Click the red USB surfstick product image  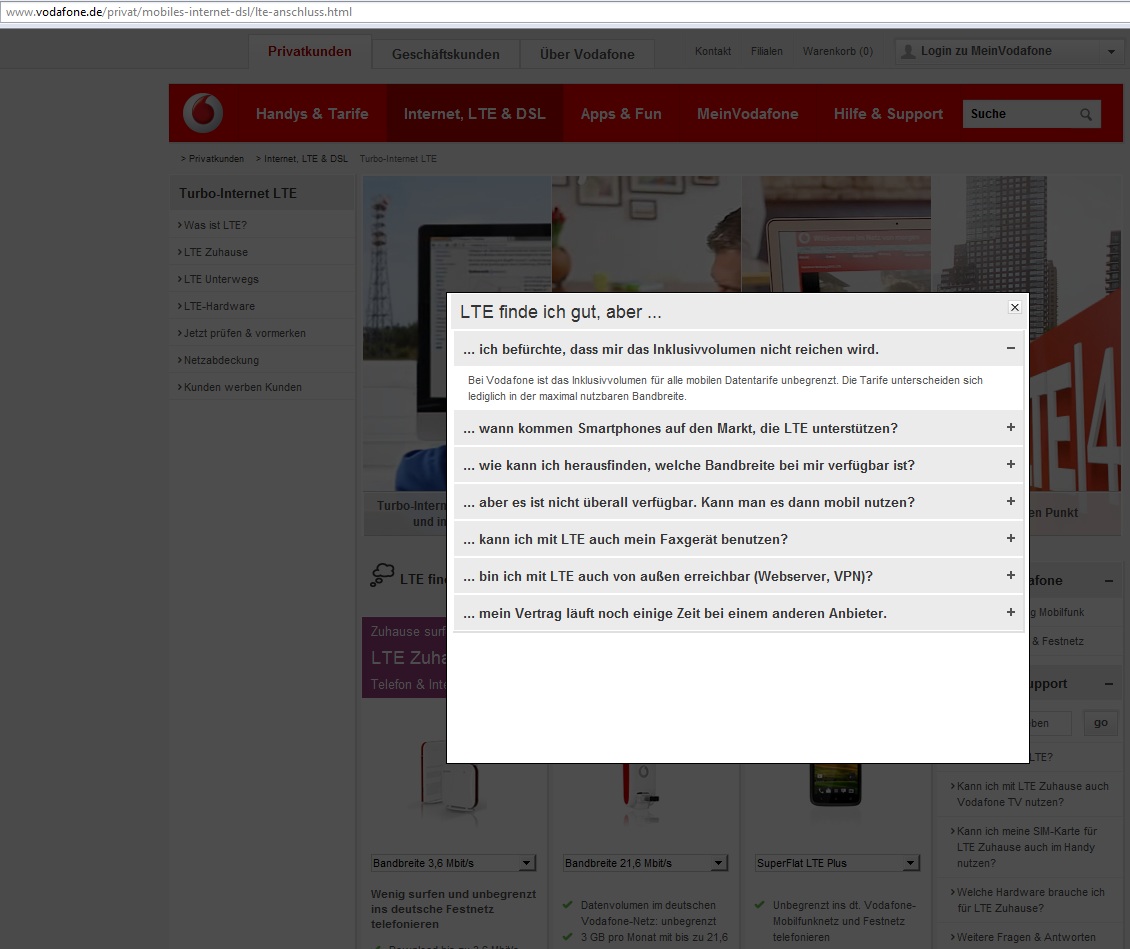tap(641, 787)
